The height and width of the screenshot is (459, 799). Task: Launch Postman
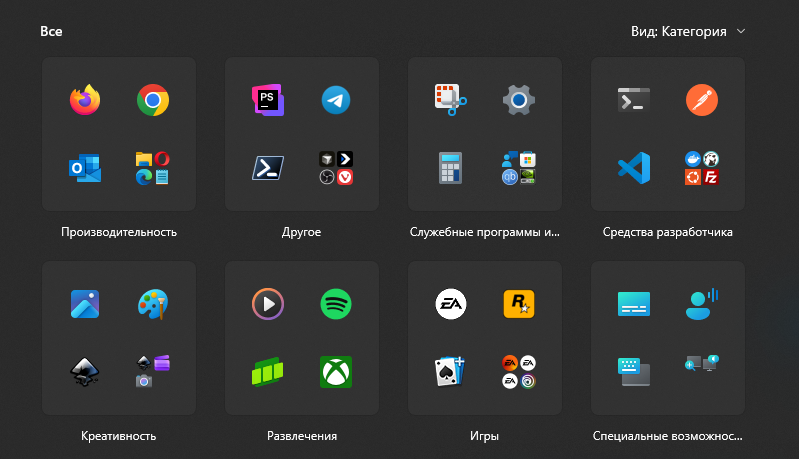702,100
